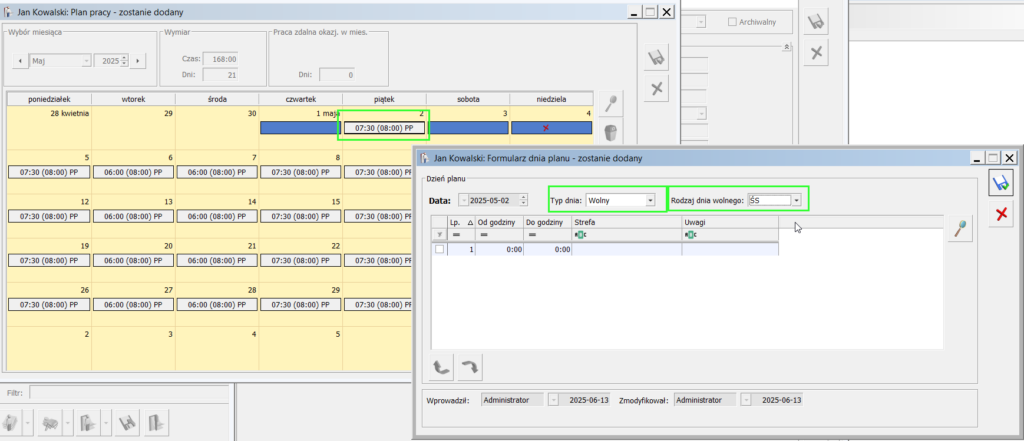Open the Typ dnia dropdown showing Wolny
Image resolution: width=1024 pixels, height=441 pixels.
pos(650,201)
